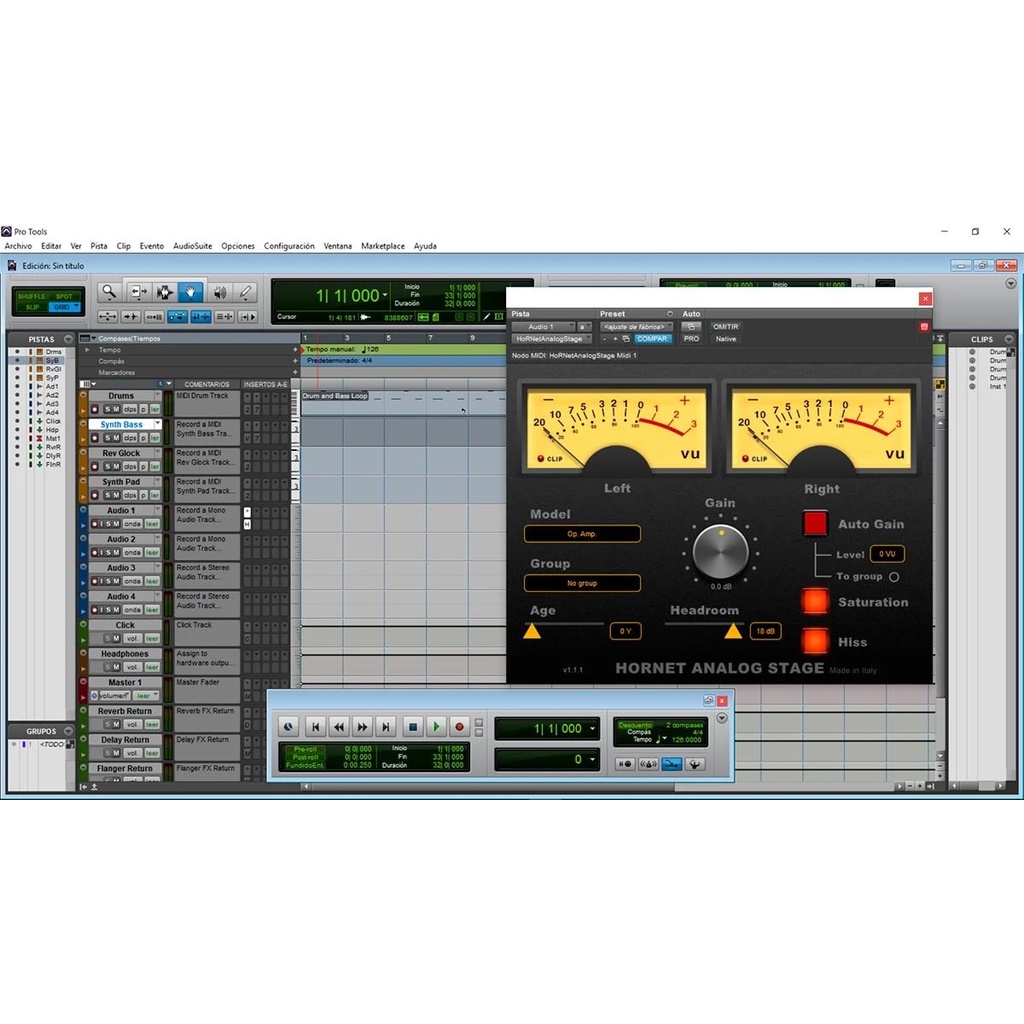Open the Ventana menu
The height and width of the screenshot is (1024, 1024).
pyautogui.click(x=338, y=246)
